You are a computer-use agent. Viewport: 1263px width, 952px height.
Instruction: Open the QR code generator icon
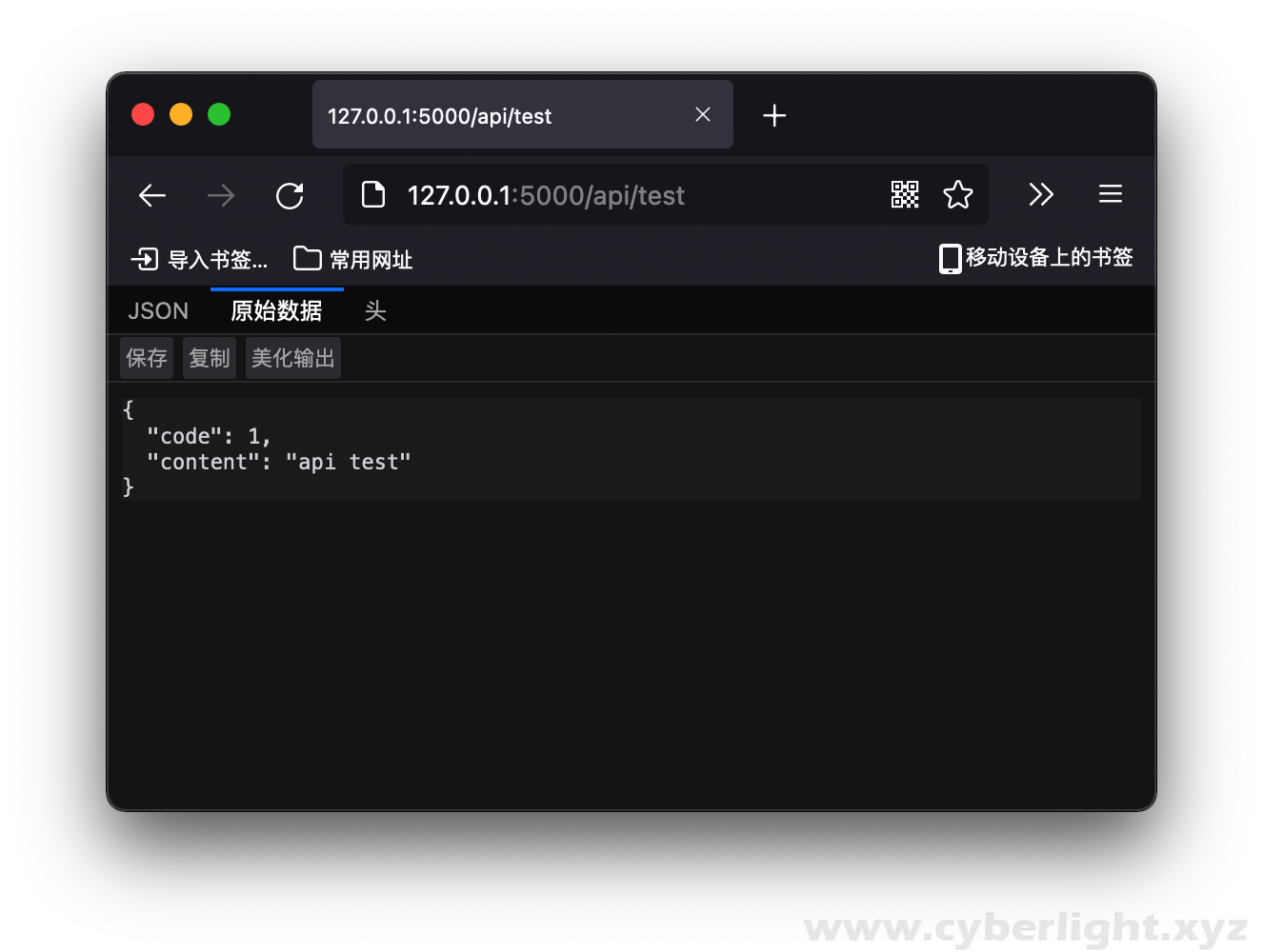coord(905,194)
